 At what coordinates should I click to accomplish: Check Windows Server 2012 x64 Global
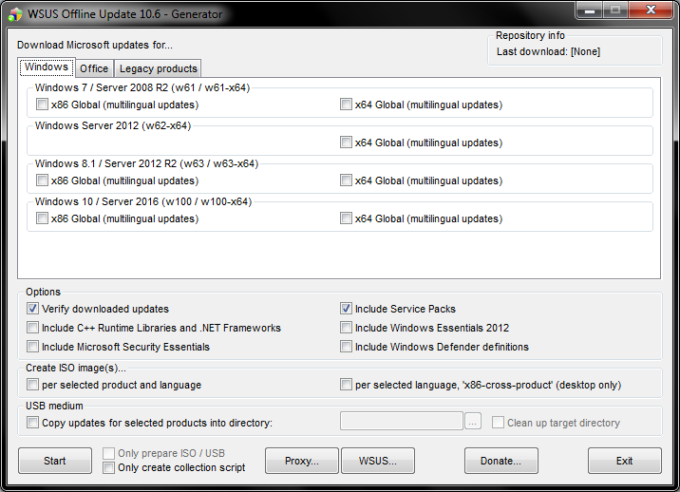[x=346, y=143]
